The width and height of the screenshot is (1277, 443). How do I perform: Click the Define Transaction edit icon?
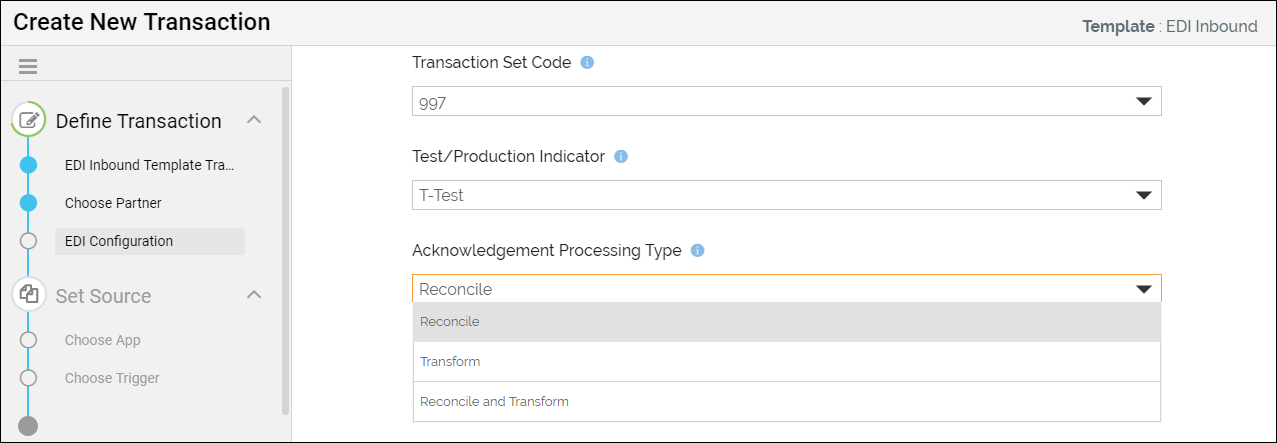(x=29, y=120)
